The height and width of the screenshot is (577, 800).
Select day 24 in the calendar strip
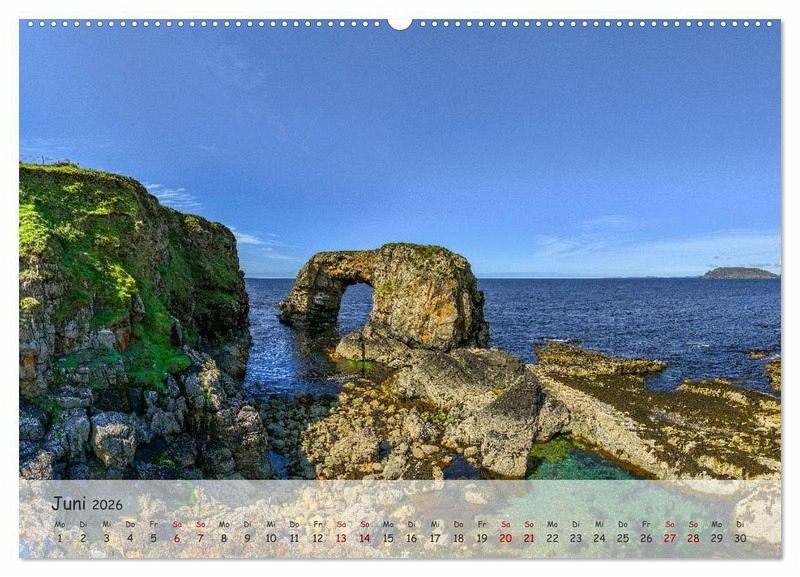tap(599, 538)
